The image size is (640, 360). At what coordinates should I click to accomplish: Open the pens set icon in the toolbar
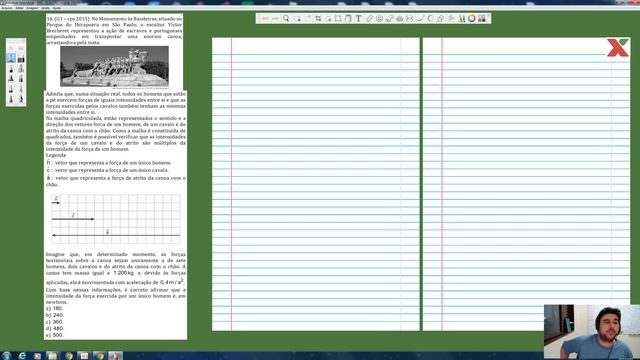tap(462, 18)
